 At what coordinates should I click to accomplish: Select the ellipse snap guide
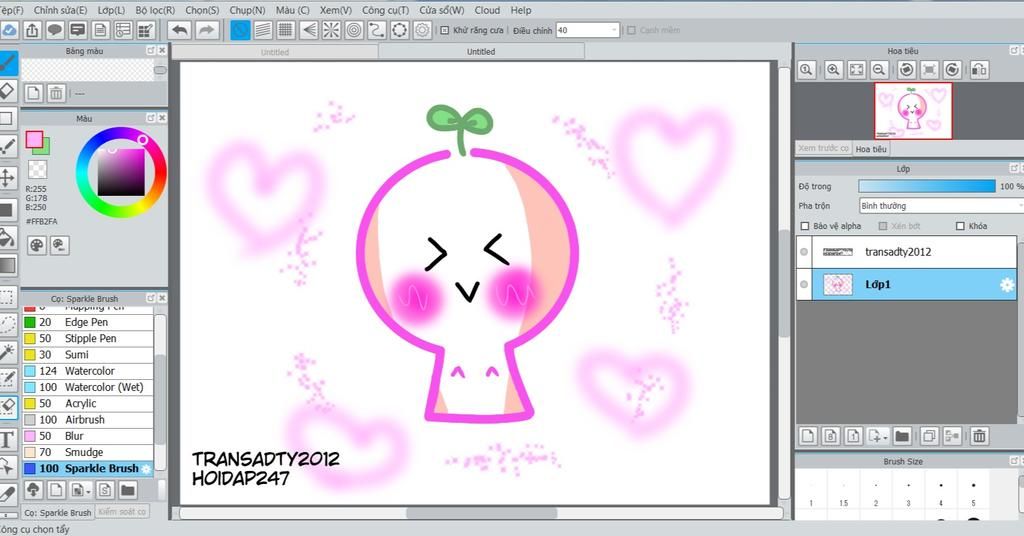pyautogui.click(x=400, y=30)
